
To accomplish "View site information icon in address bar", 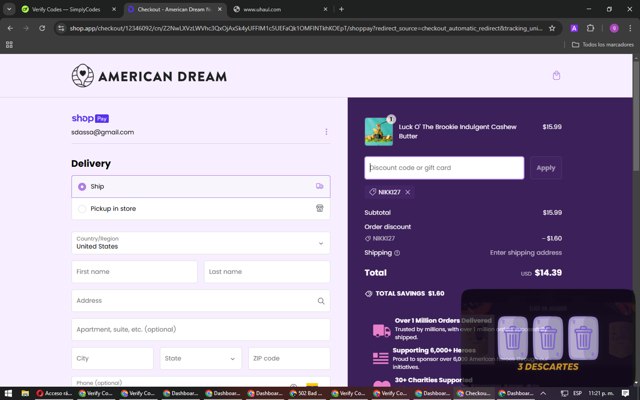I will [61, 28].
